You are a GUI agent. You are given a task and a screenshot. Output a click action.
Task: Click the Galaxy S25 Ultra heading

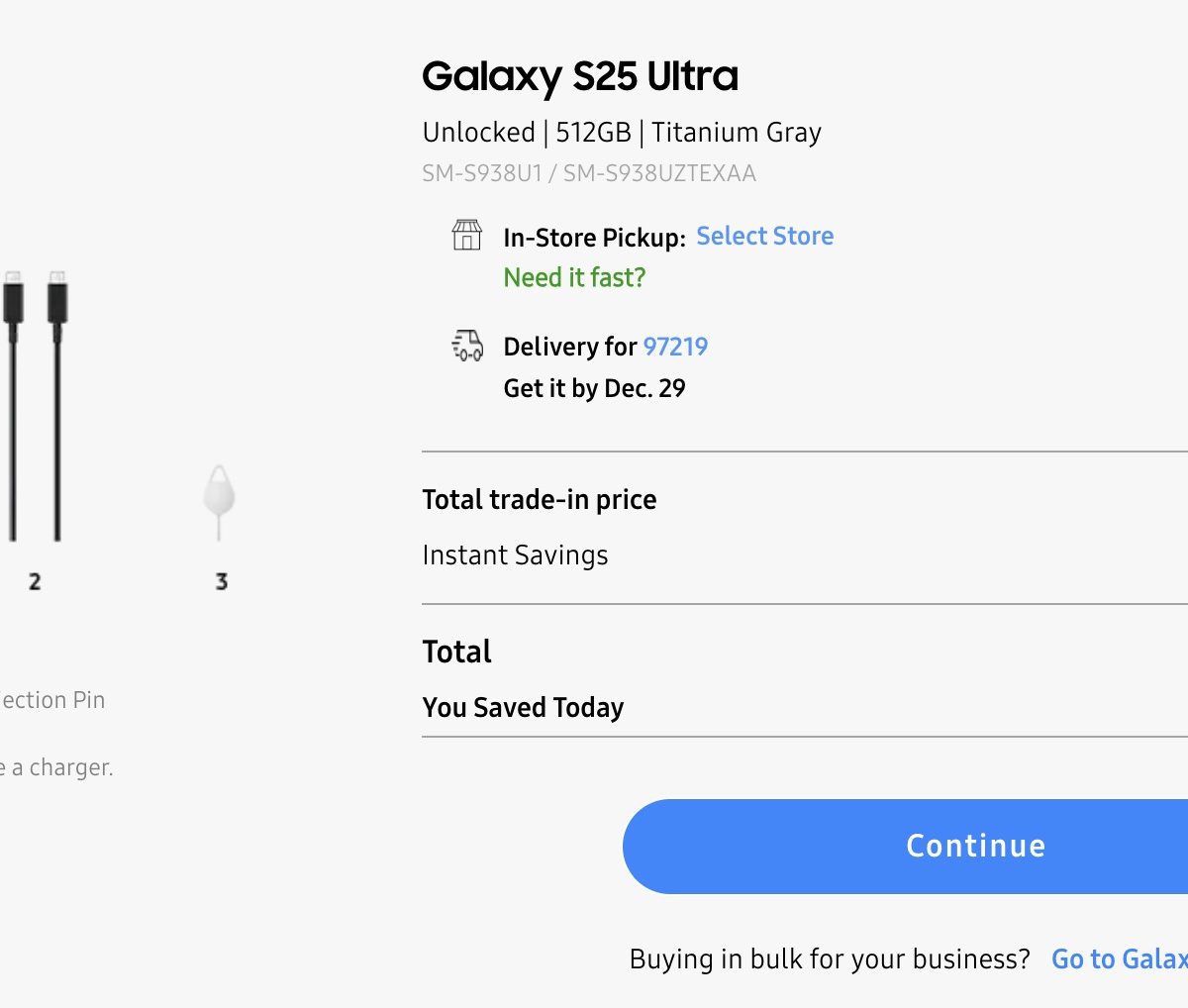580,76
